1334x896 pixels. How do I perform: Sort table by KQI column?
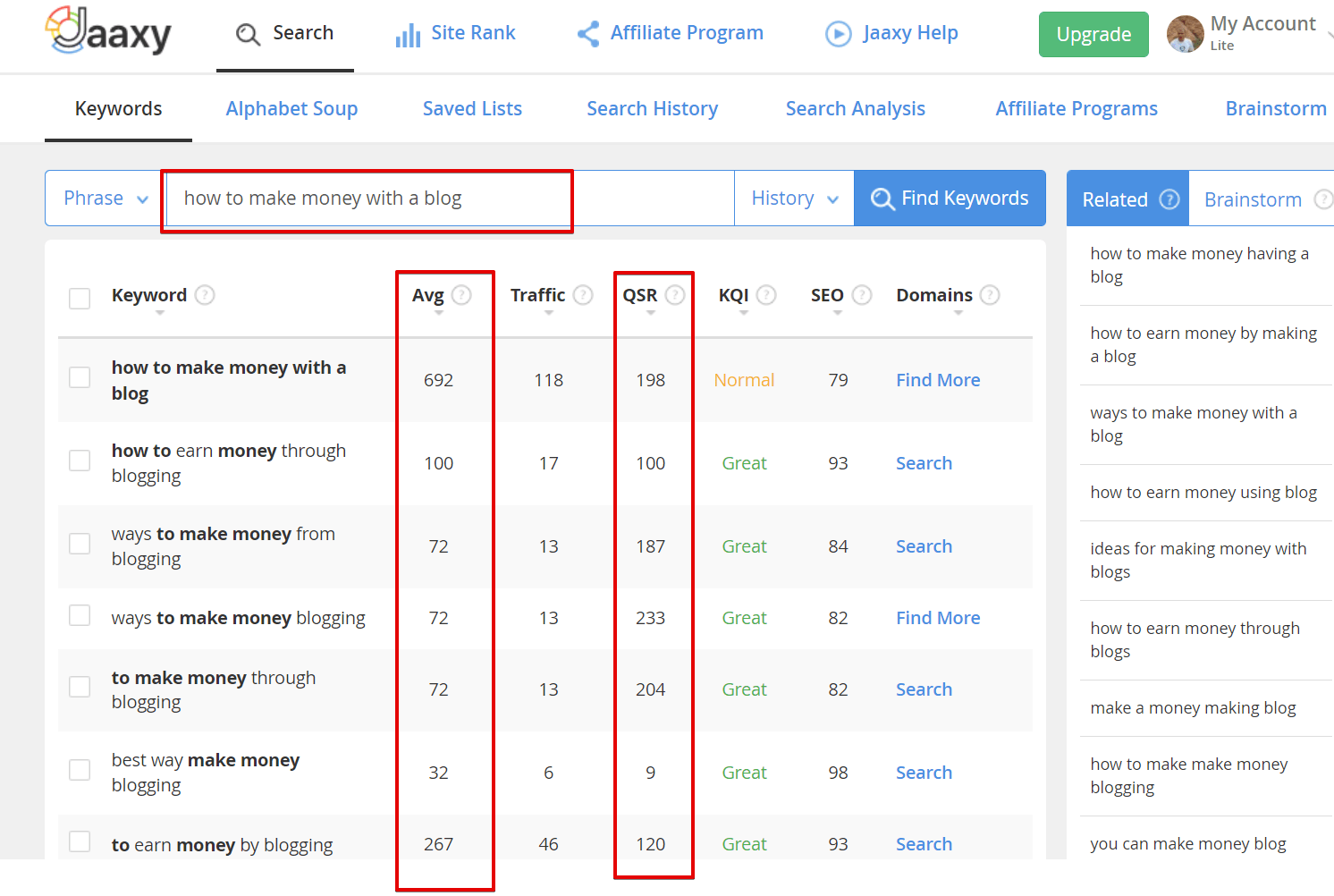pyautogui.click(x=744, y=313)
